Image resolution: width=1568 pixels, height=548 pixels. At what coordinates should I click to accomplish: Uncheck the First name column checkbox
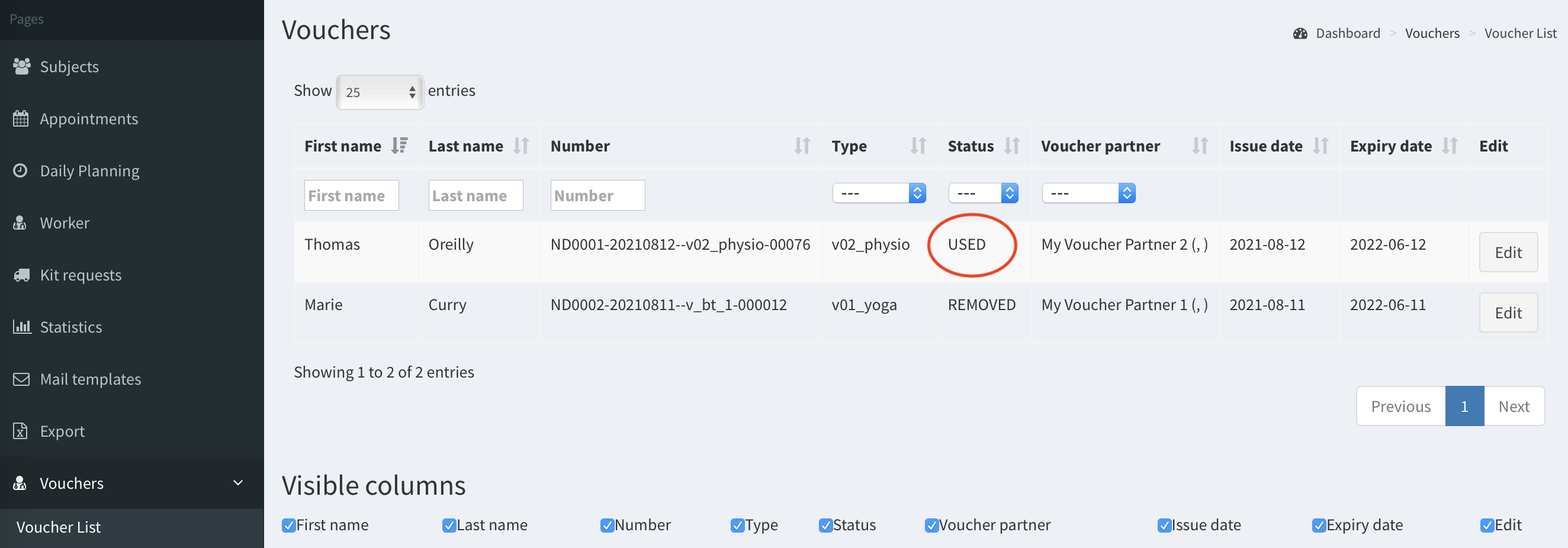tap(288, 526)
